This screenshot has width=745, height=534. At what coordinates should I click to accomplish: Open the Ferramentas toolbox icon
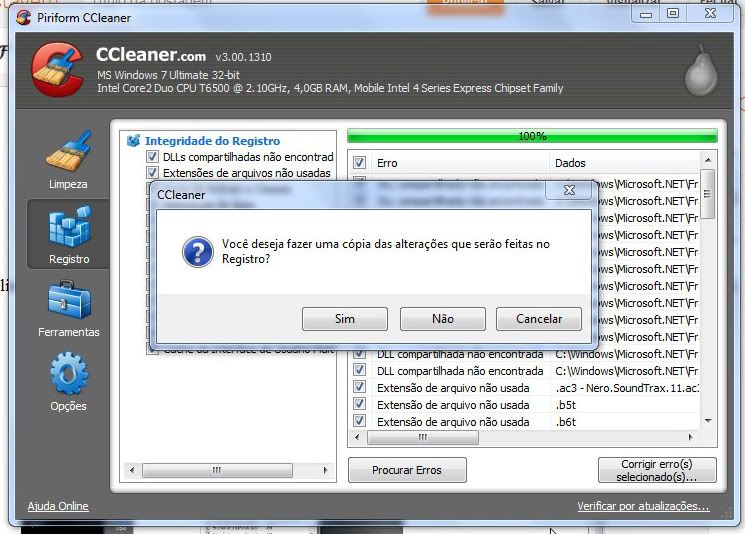(68, 301)
